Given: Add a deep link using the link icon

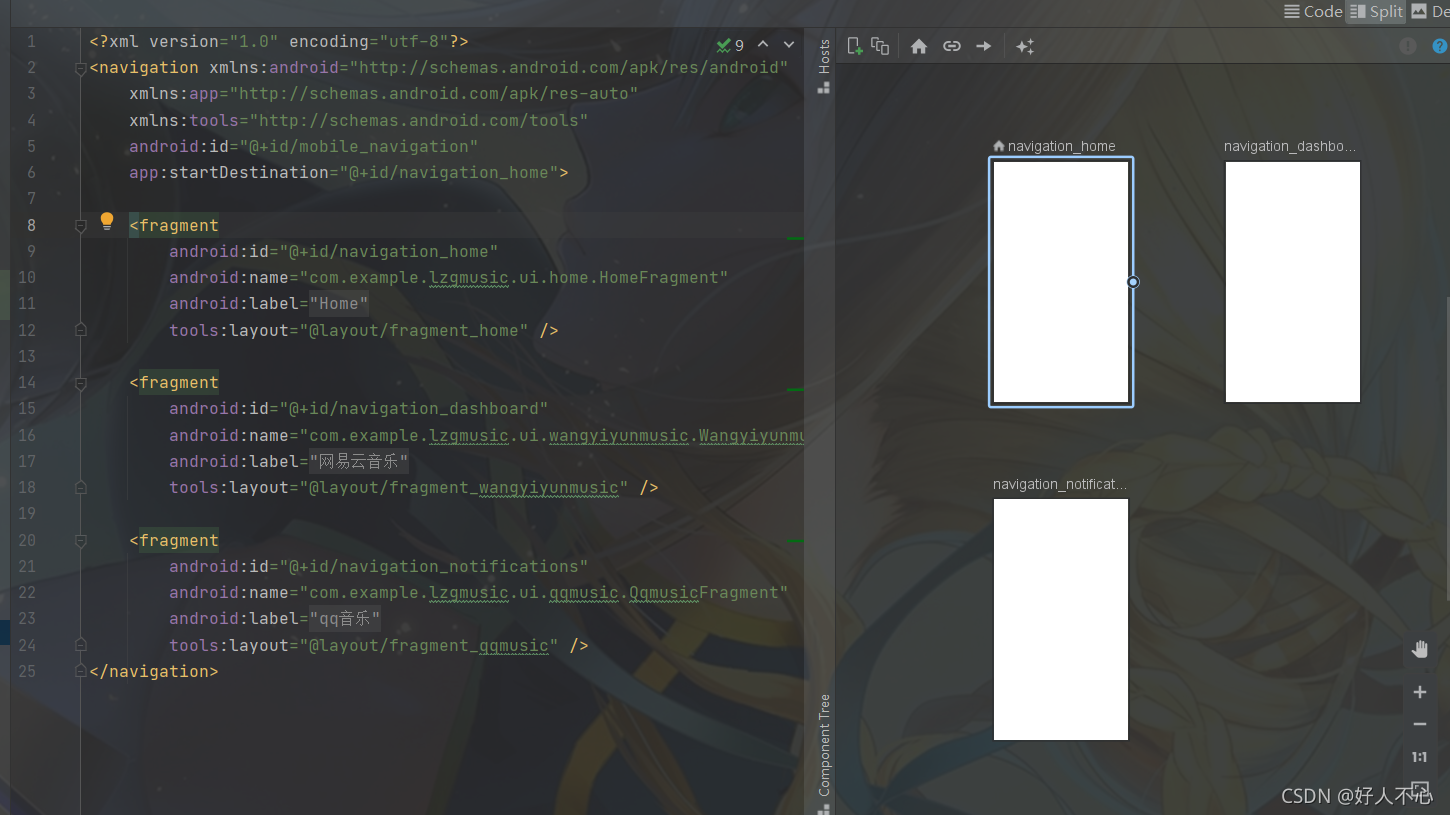Looking at the screenshot, I should pos(951,45).
